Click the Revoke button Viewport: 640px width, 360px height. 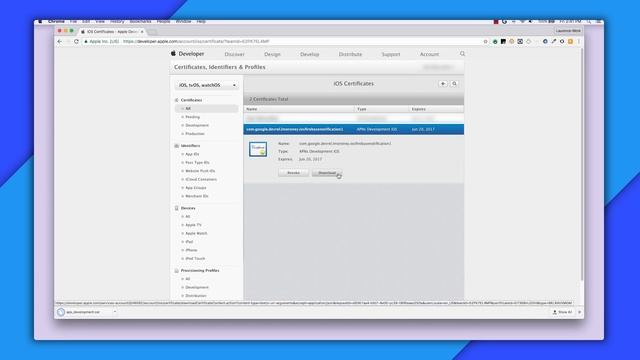(293, 173)
